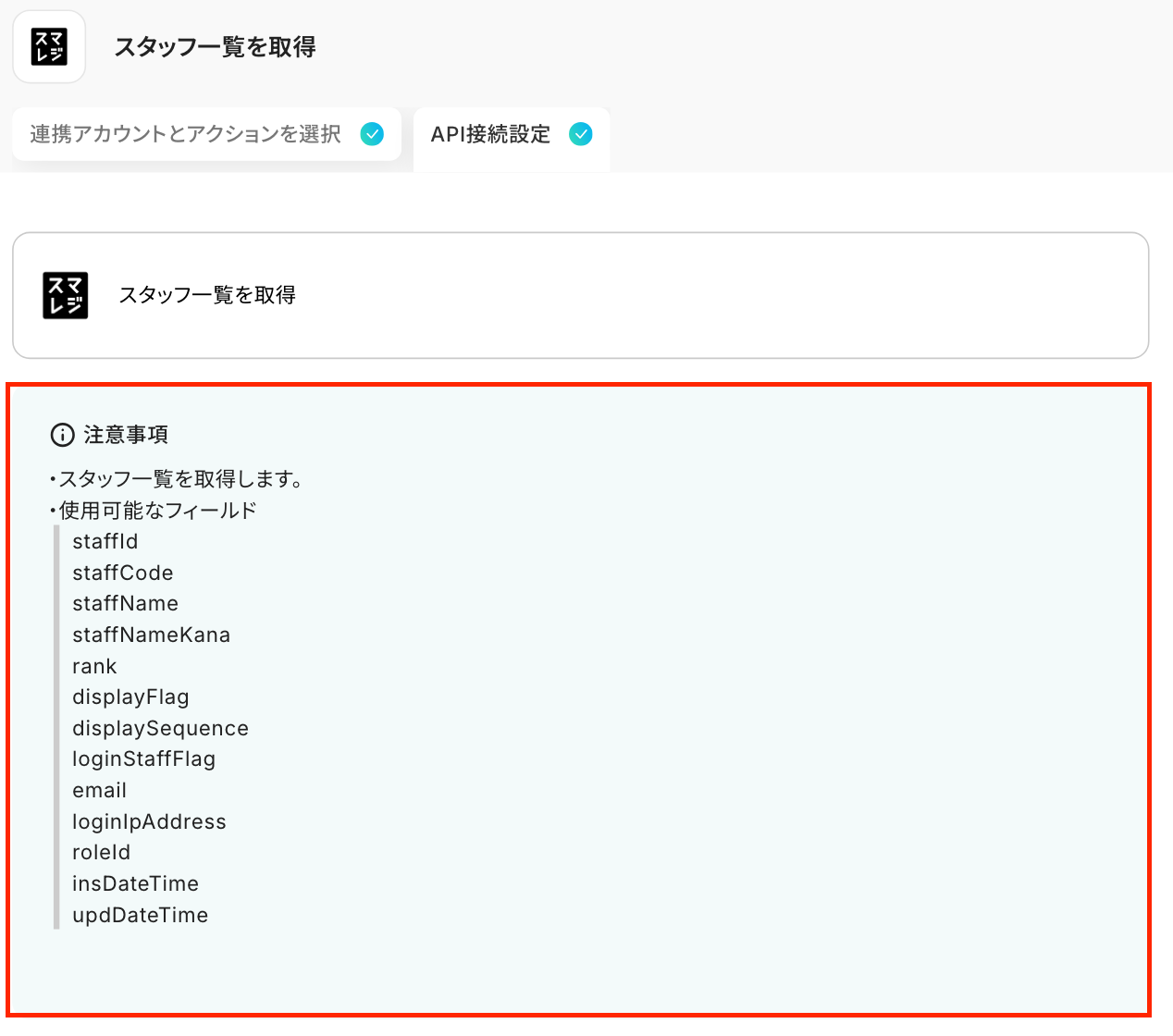Open the 連携アカウントとアクションを選択 tab

[185, 134]
